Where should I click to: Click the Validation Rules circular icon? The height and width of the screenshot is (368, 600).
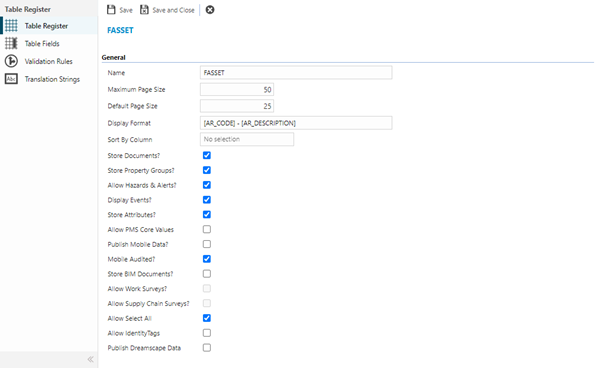11,61
